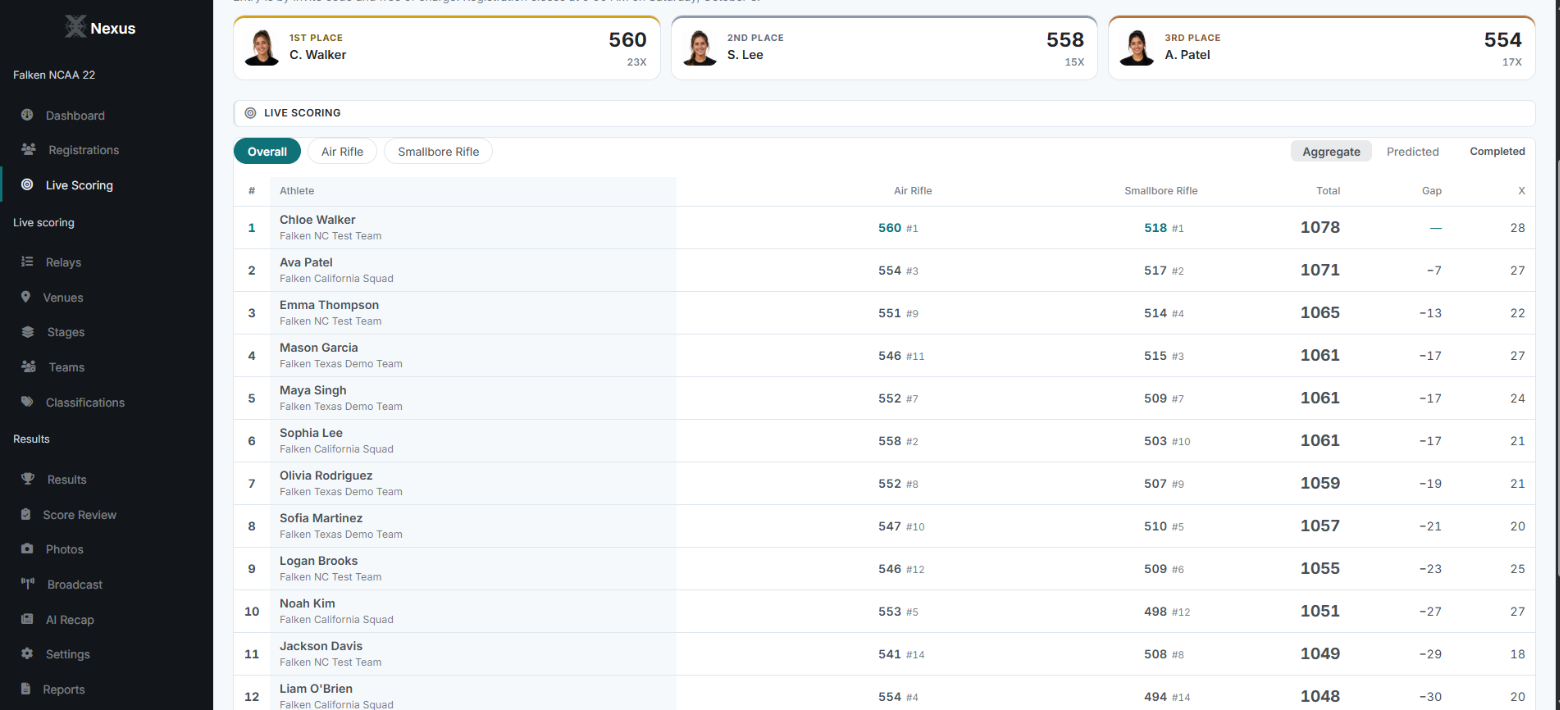Select the Aggregate view toggle
Viewport: 1560px width, 710px height.
[x=1331, y=151]
